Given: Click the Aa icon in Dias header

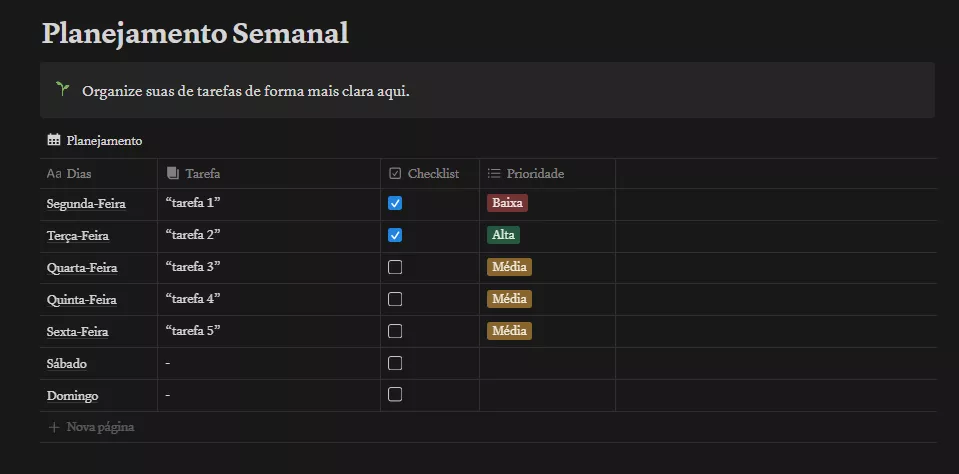Looking at the screenshot, I should coord(54,174).
